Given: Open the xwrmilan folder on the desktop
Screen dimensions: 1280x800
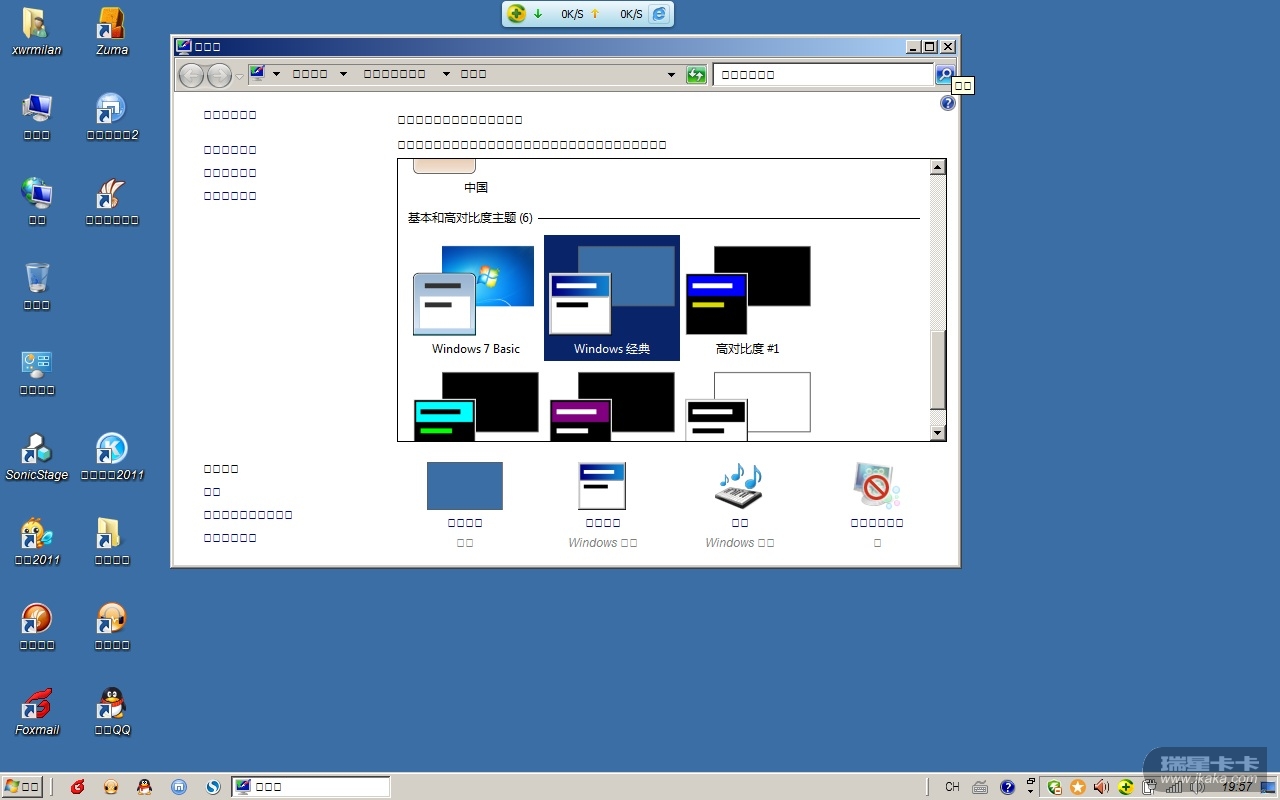Looking at the screenshot, I should pos(36,31).
